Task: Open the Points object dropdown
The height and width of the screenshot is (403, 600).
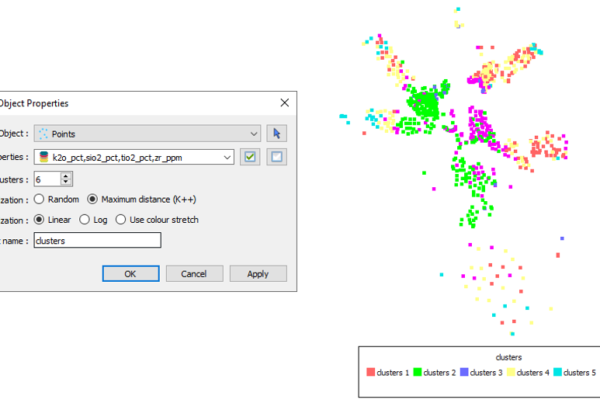Action: pyautogui.click(x=255, y=132)
